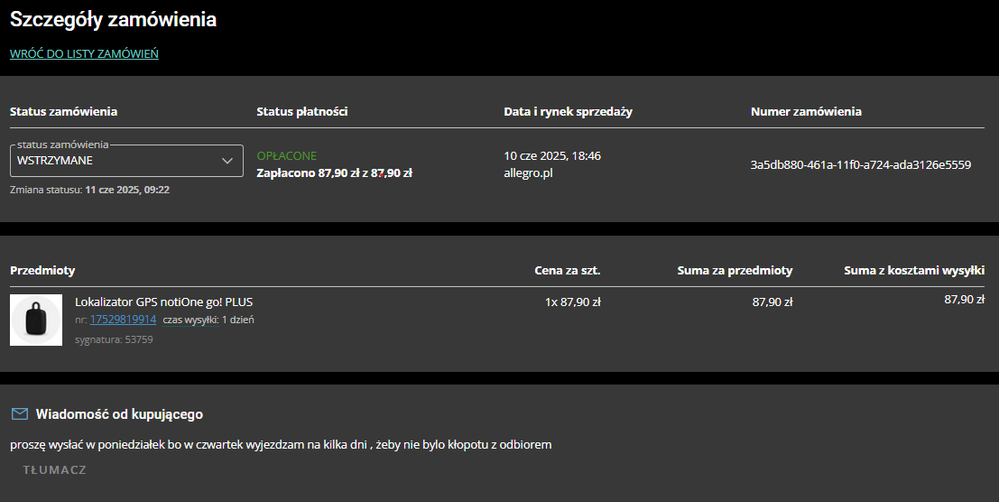This screenshot has height=502, width=999.
Task: Click the Suma z kosztami wysyłki header
Action: click(914, 270)
